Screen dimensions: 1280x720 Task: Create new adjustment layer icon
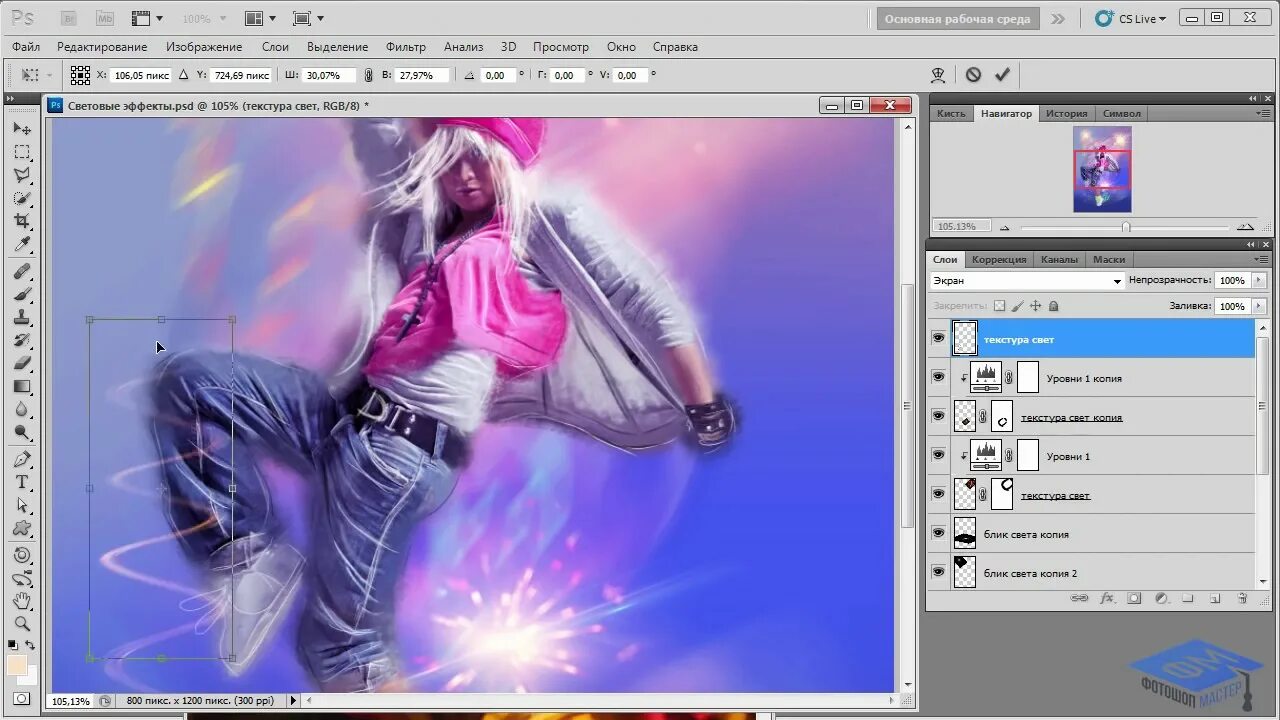coord(1161,598)
